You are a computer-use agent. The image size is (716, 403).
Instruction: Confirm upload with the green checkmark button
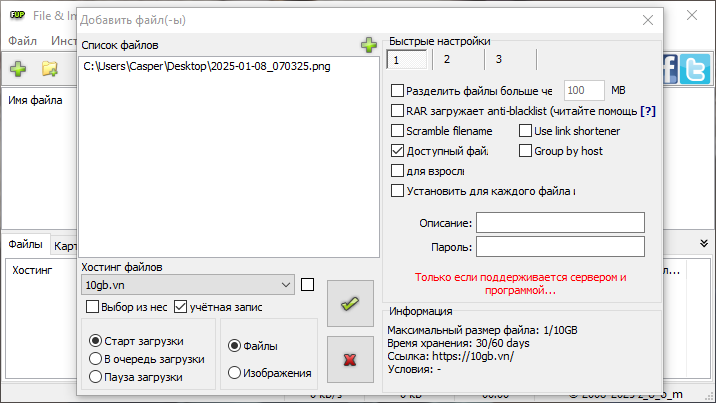click(350, 304)
